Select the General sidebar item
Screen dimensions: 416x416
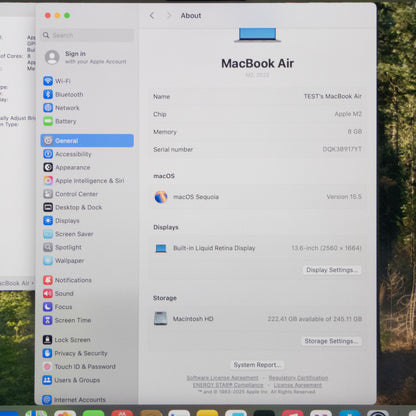pos(87,141)
